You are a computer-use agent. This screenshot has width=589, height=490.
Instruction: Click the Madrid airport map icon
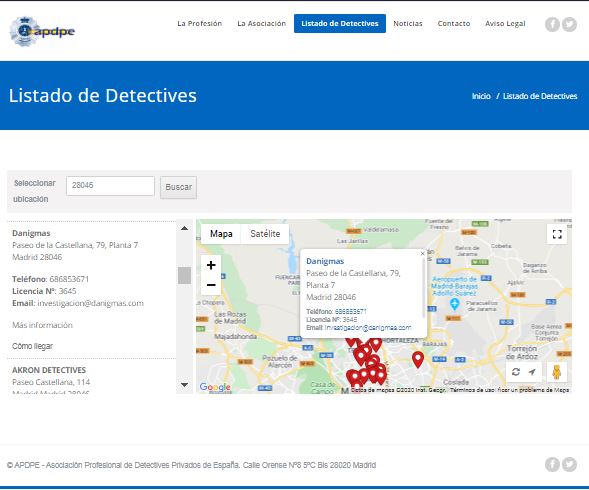(455, 304)
